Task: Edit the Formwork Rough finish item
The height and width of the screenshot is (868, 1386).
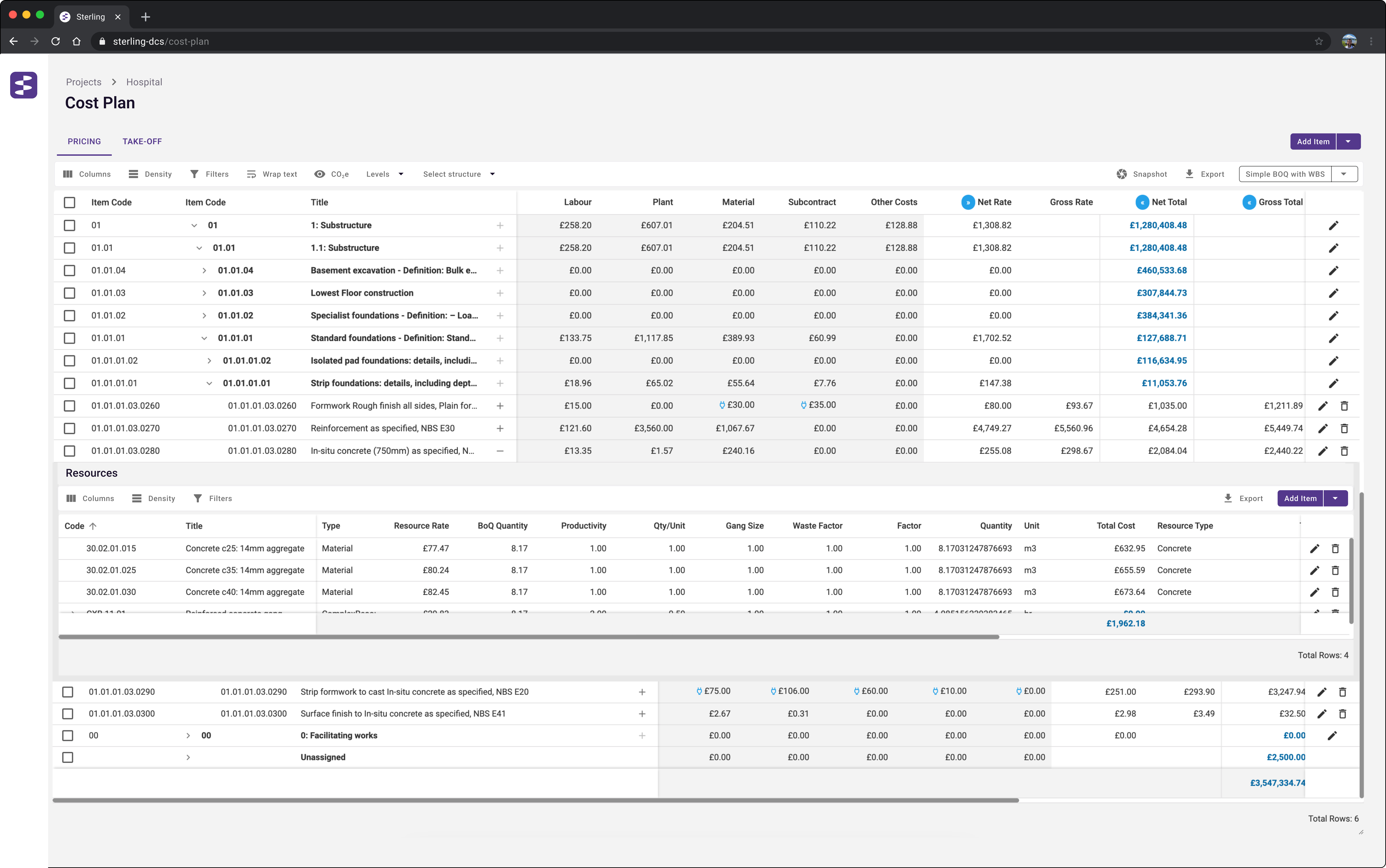Action: 1323,406
